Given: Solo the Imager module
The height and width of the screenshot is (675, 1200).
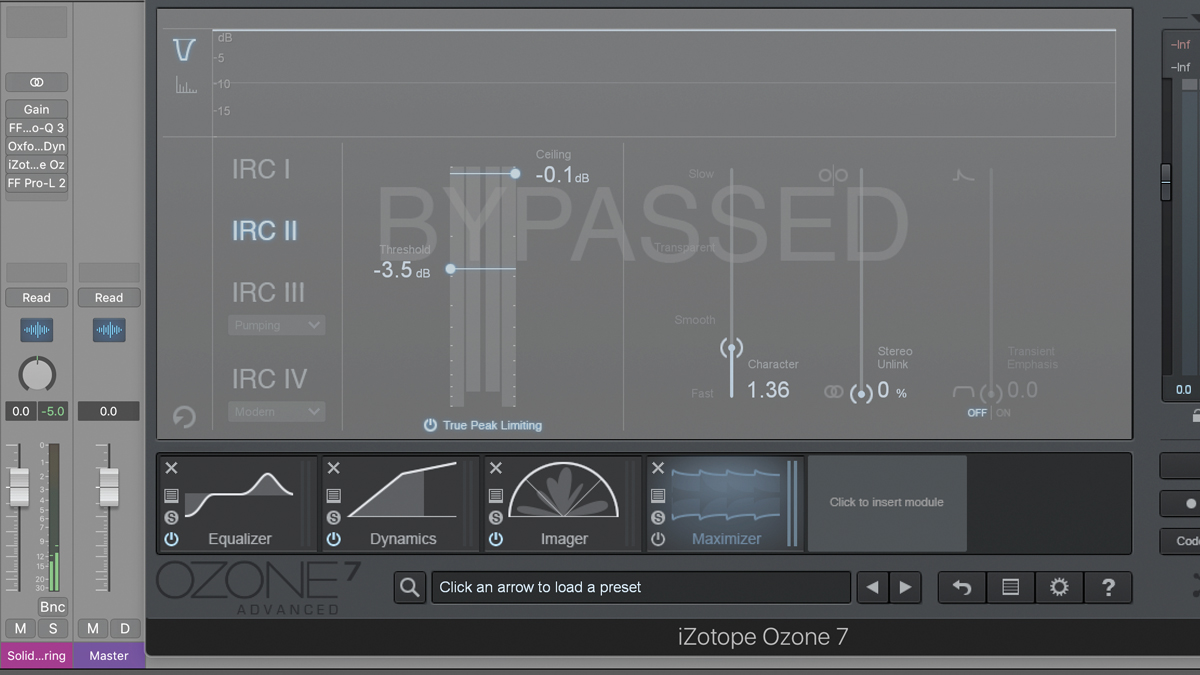Looking at the screenshot, I should pos(495,517).
